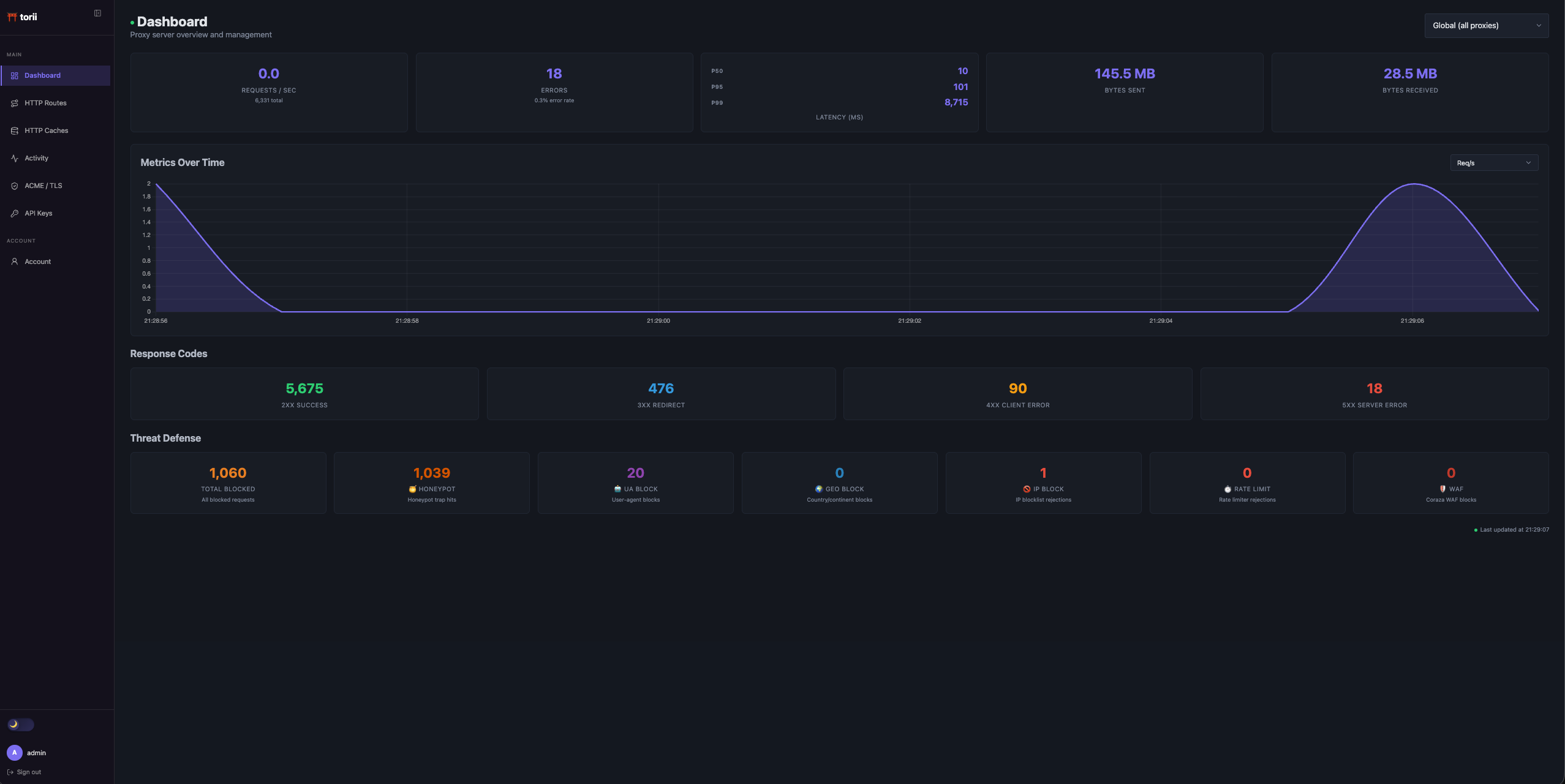
Task: Click the P50 value 10
Action: (963, 71)
